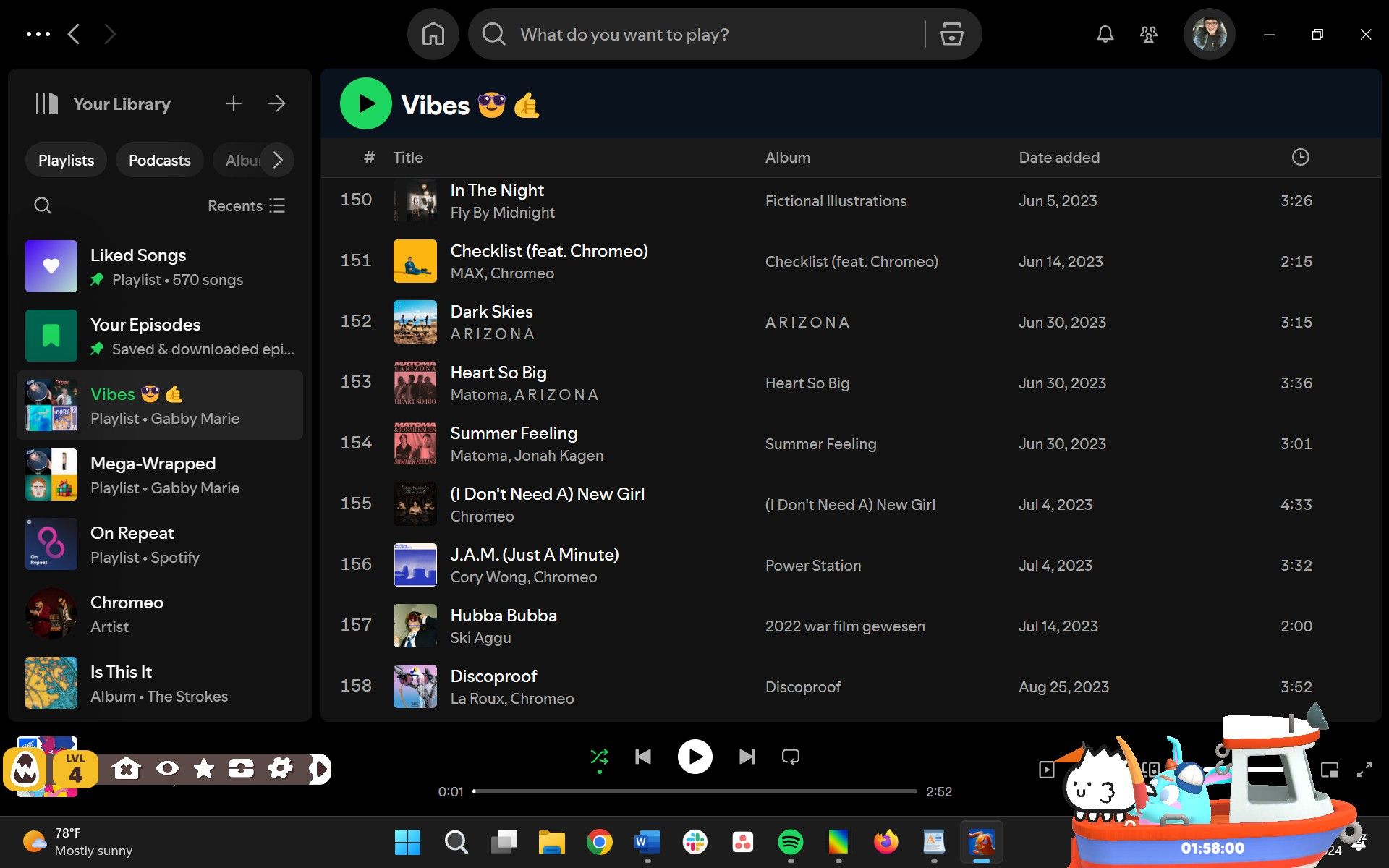Click the egg icon in overlay widget
Viewport: 1389px width, 868px height.
[26, 769]
